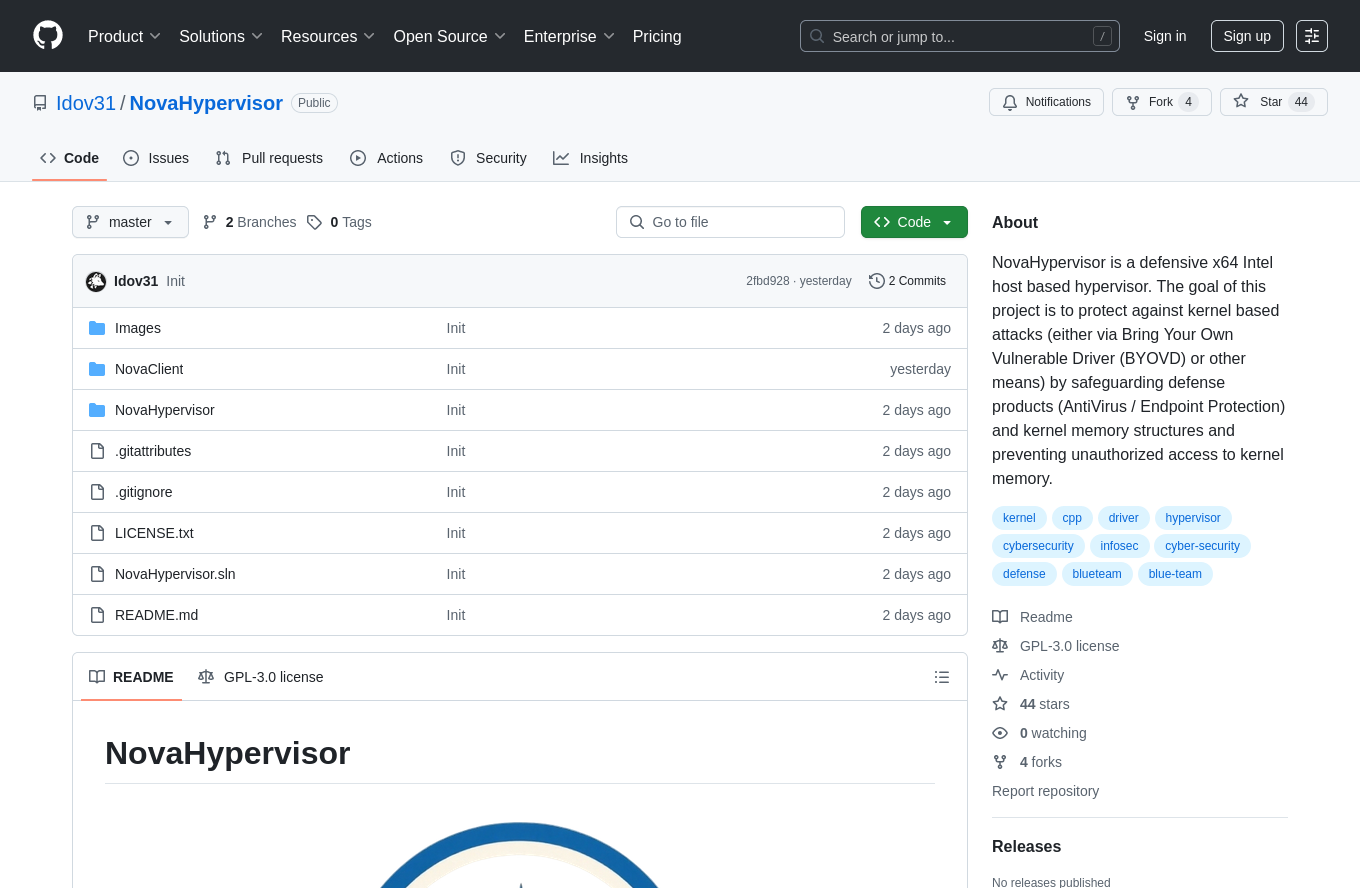The height and width of the screenshot is (888, 1360).
Task: Click the NovaHypervisor folder icon
Action: click(x=97, y=410)
